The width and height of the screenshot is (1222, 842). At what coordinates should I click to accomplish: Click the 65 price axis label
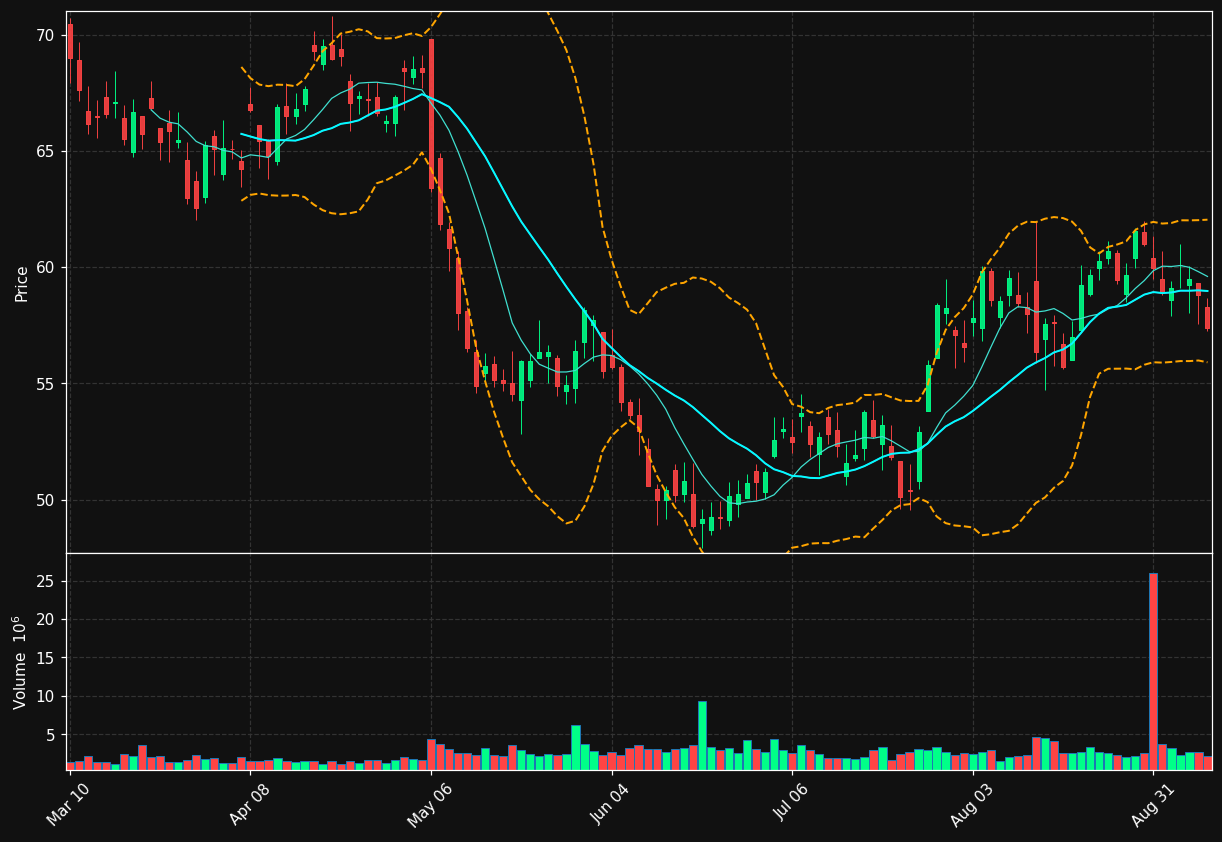[x=45, y=152]
